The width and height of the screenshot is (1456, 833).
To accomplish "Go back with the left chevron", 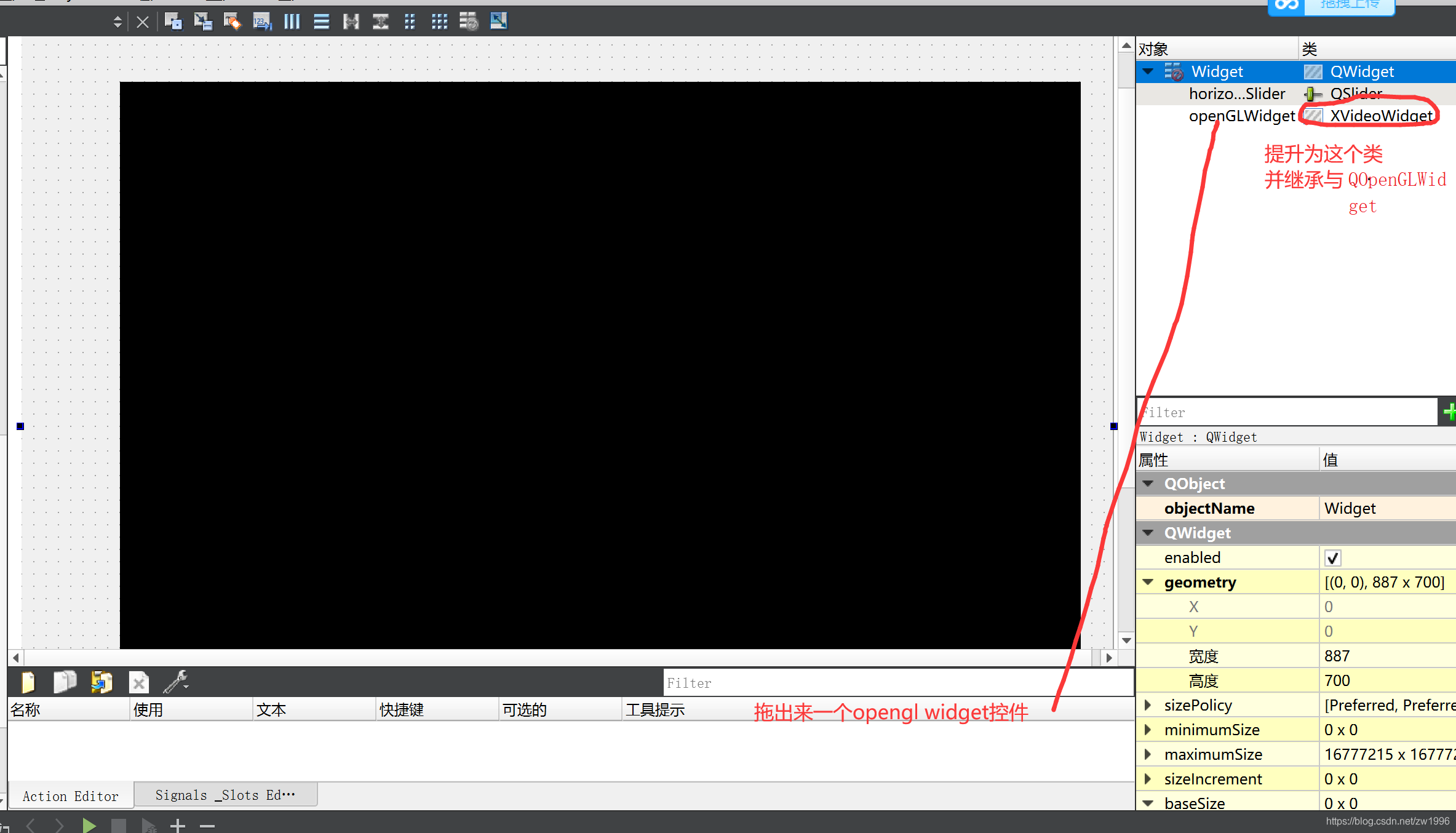I will tap(31, 825).
